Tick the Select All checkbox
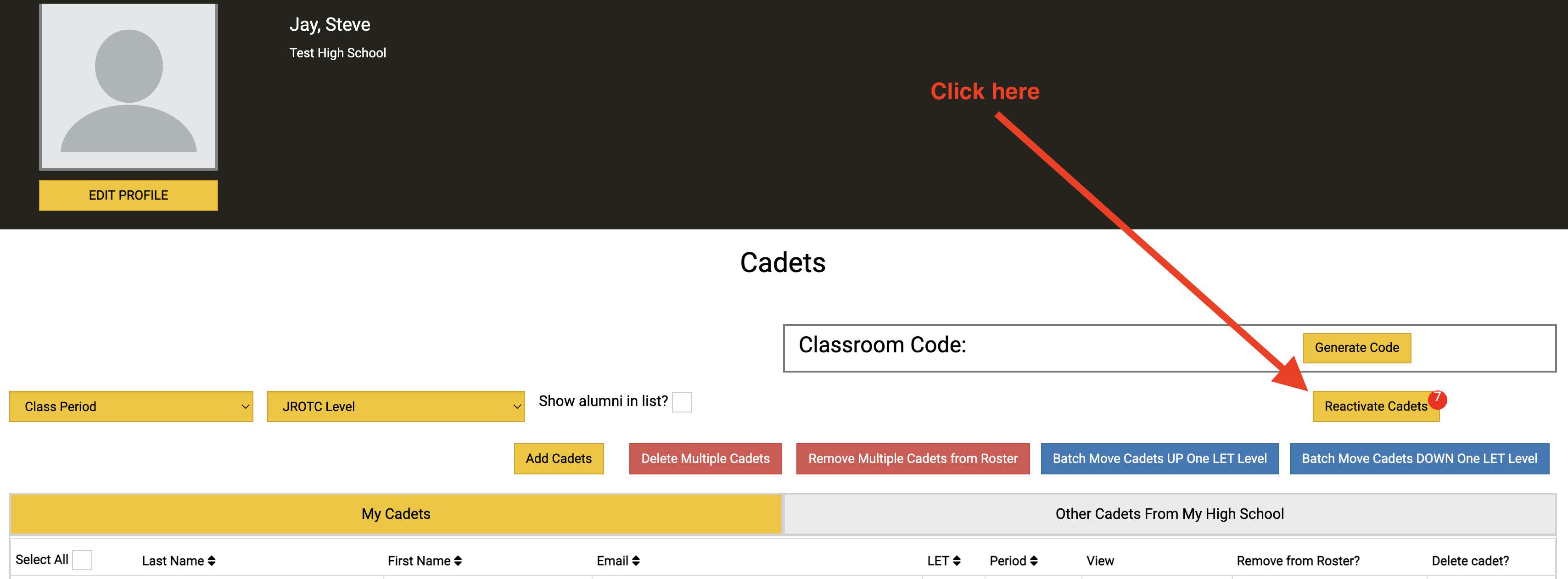Screen dimensions: 1568x579 tap(82, 560)
